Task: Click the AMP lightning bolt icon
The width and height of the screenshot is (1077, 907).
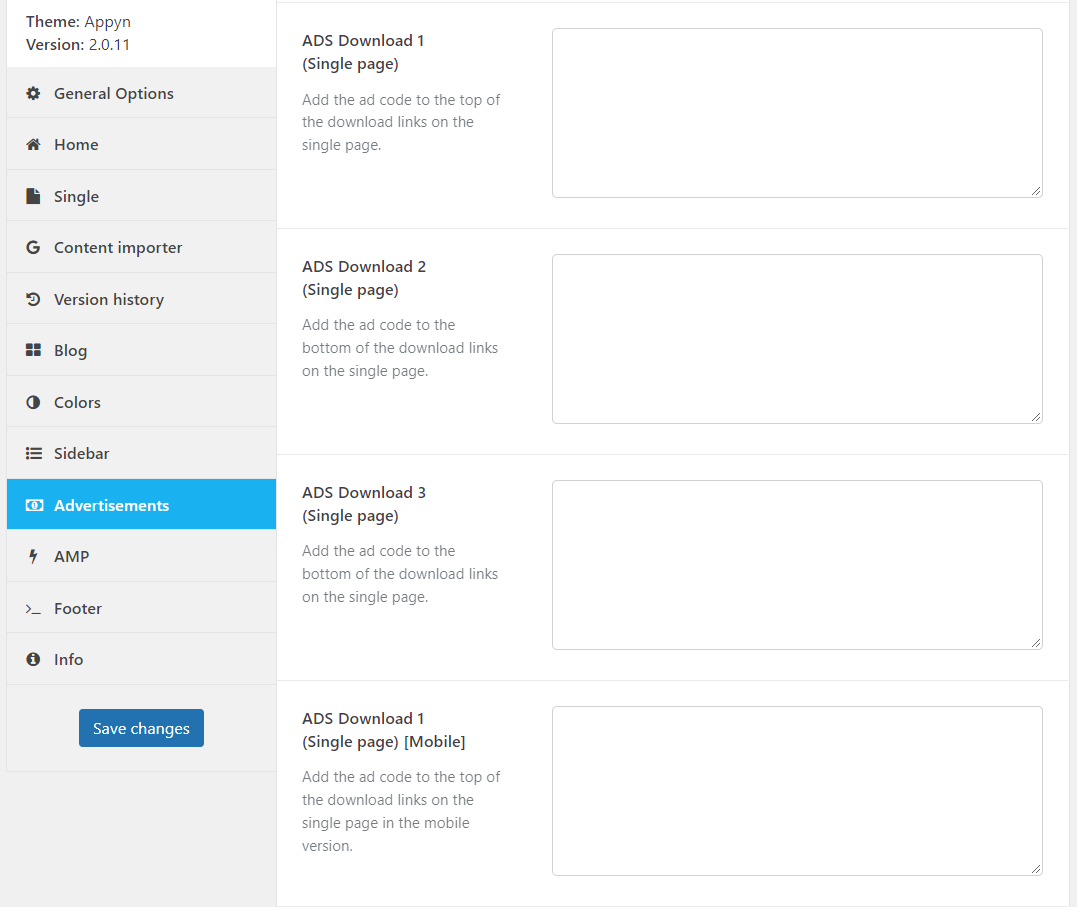Action: point(33,556)
